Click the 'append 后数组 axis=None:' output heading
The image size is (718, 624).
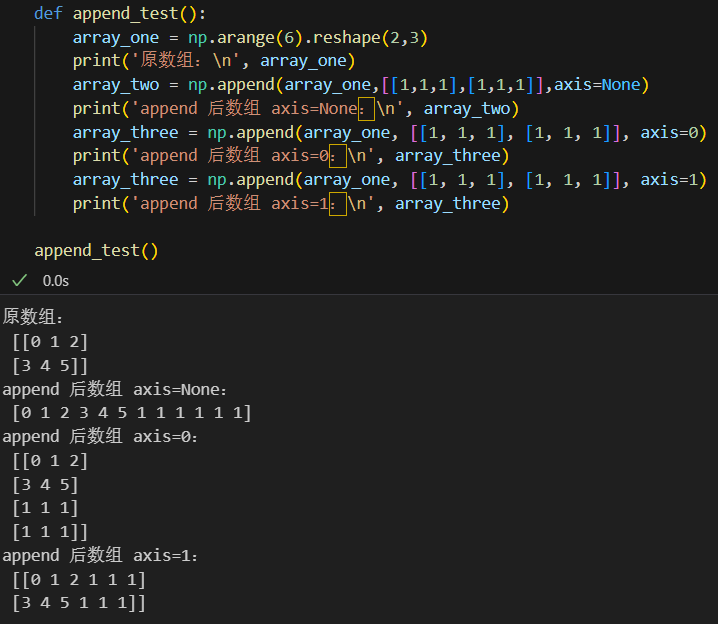pos(114,390)
